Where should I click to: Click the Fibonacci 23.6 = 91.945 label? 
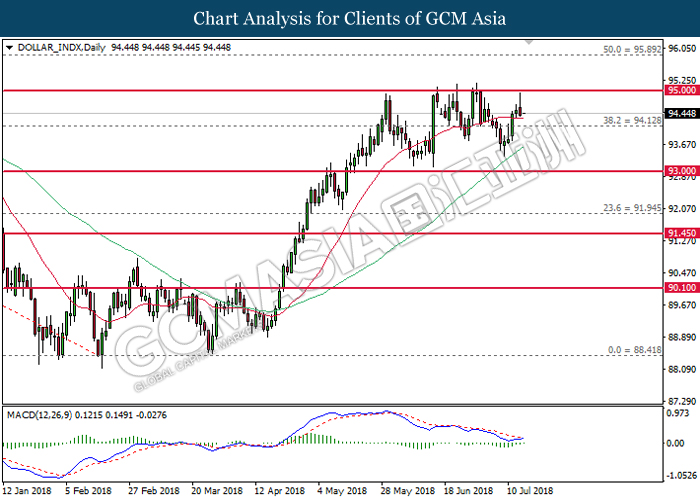click(x=632, y=208)
